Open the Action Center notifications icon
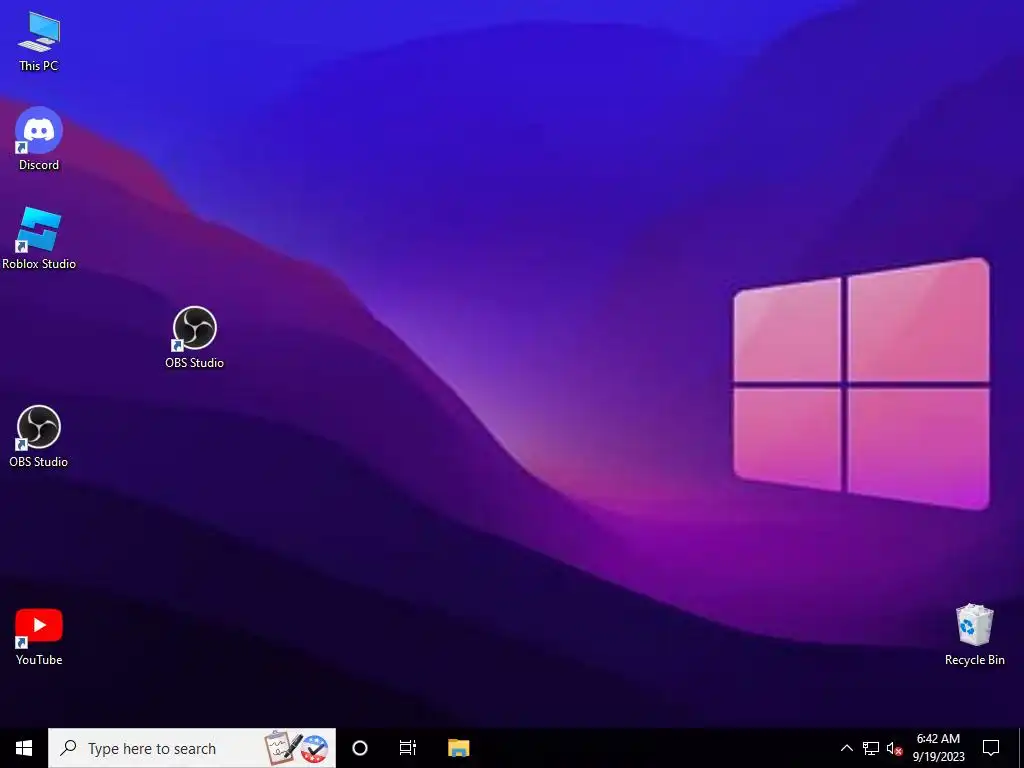 point(991,748)
